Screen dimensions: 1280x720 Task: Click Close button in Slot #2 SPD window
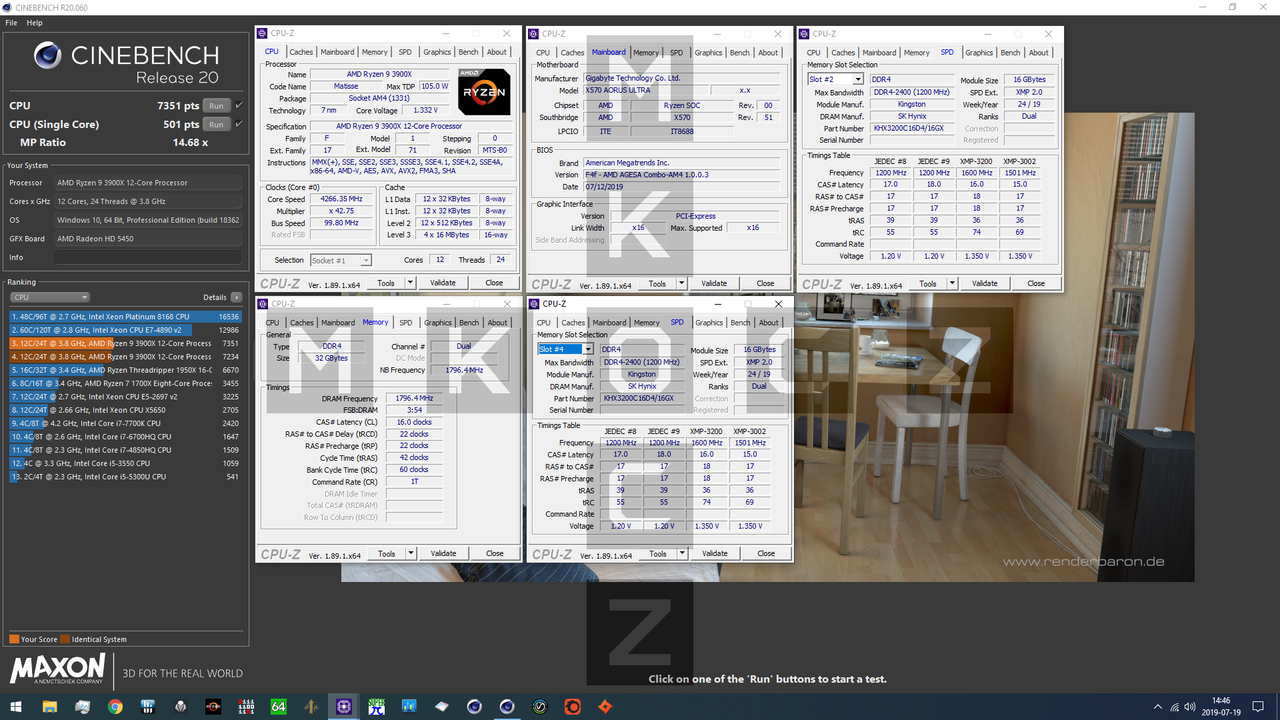pyautogui.click(x=1036, y=283)
